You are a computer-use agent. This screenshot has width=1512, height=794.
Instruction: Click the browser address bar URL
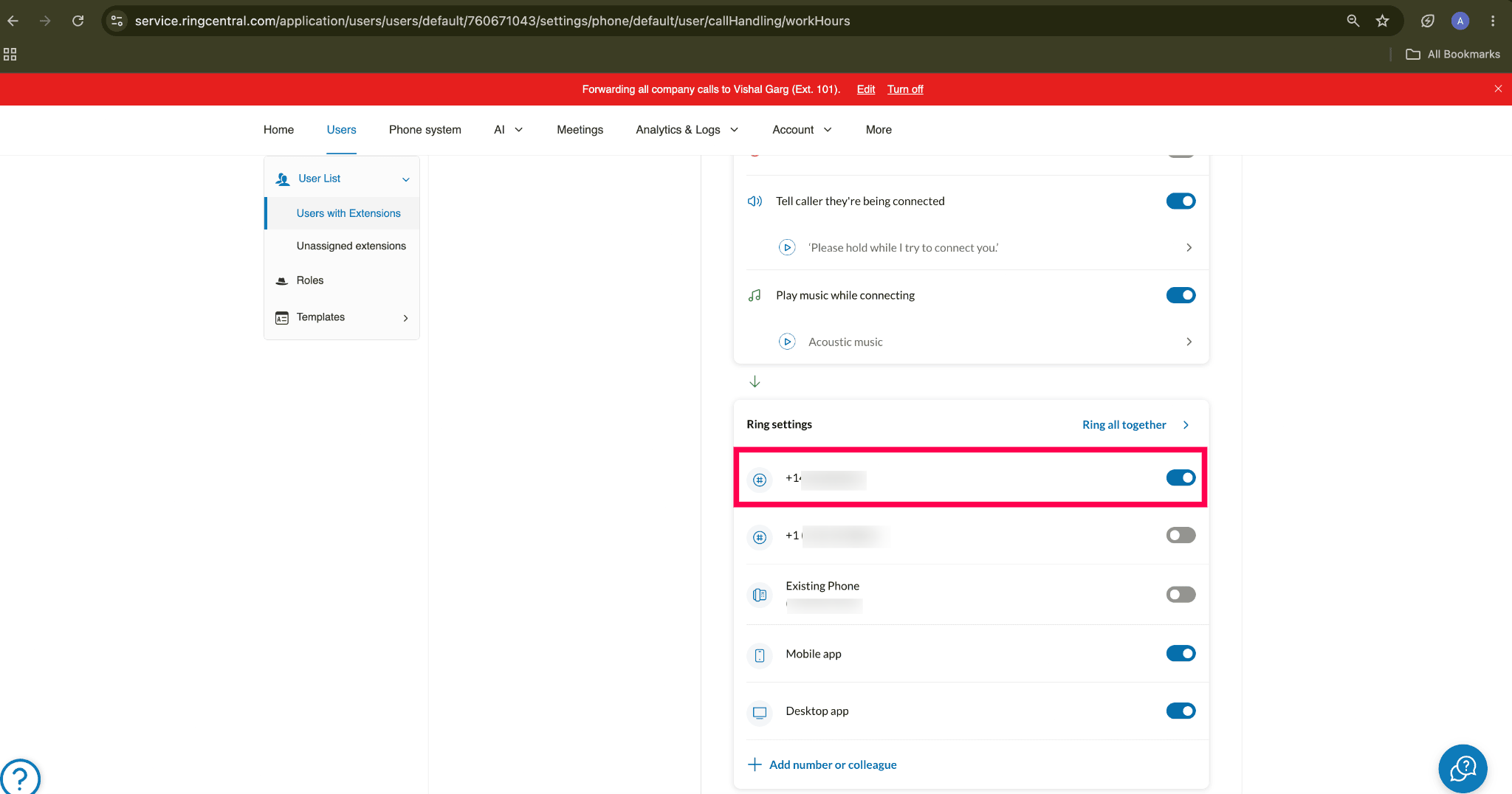tap(492, 21)
